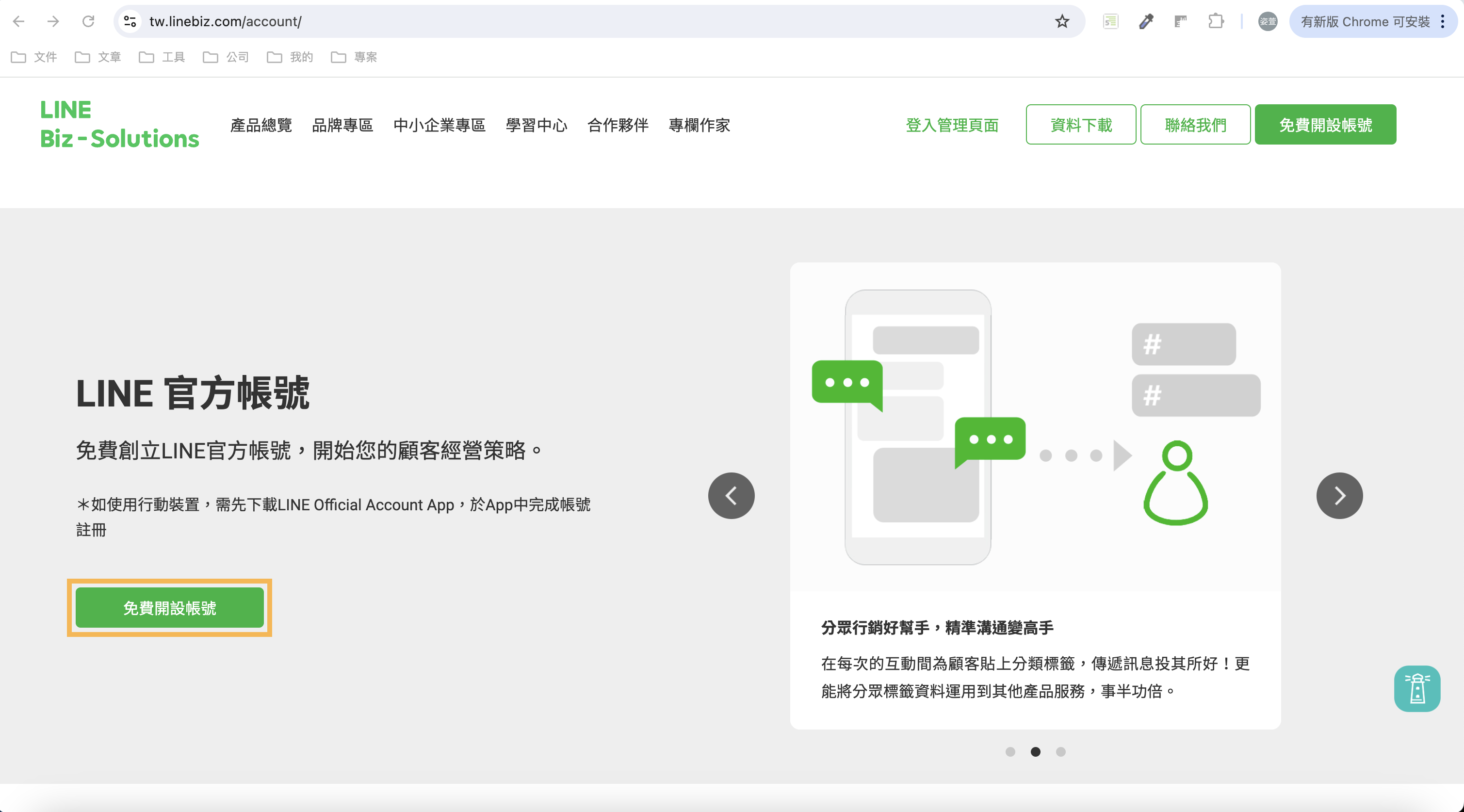
Task: Open the 工具 bookmark folder
Action: pyautogui.click(x=162, y=57)
